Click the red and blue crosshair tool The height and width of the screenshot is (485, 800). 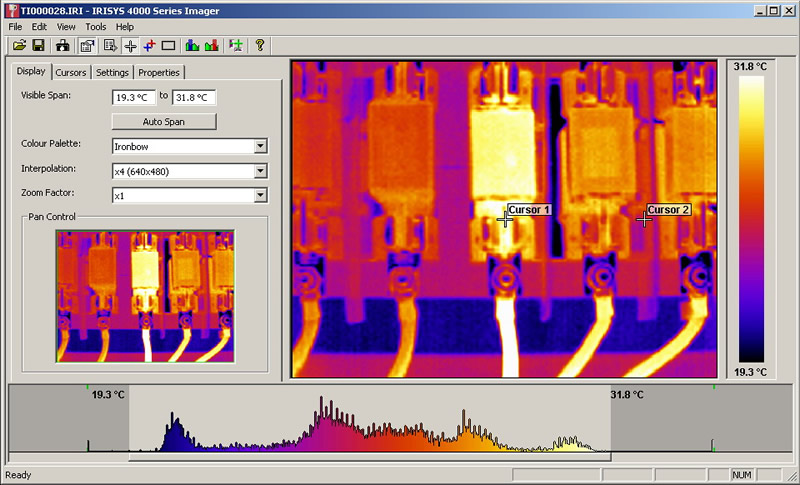(149, 45)
